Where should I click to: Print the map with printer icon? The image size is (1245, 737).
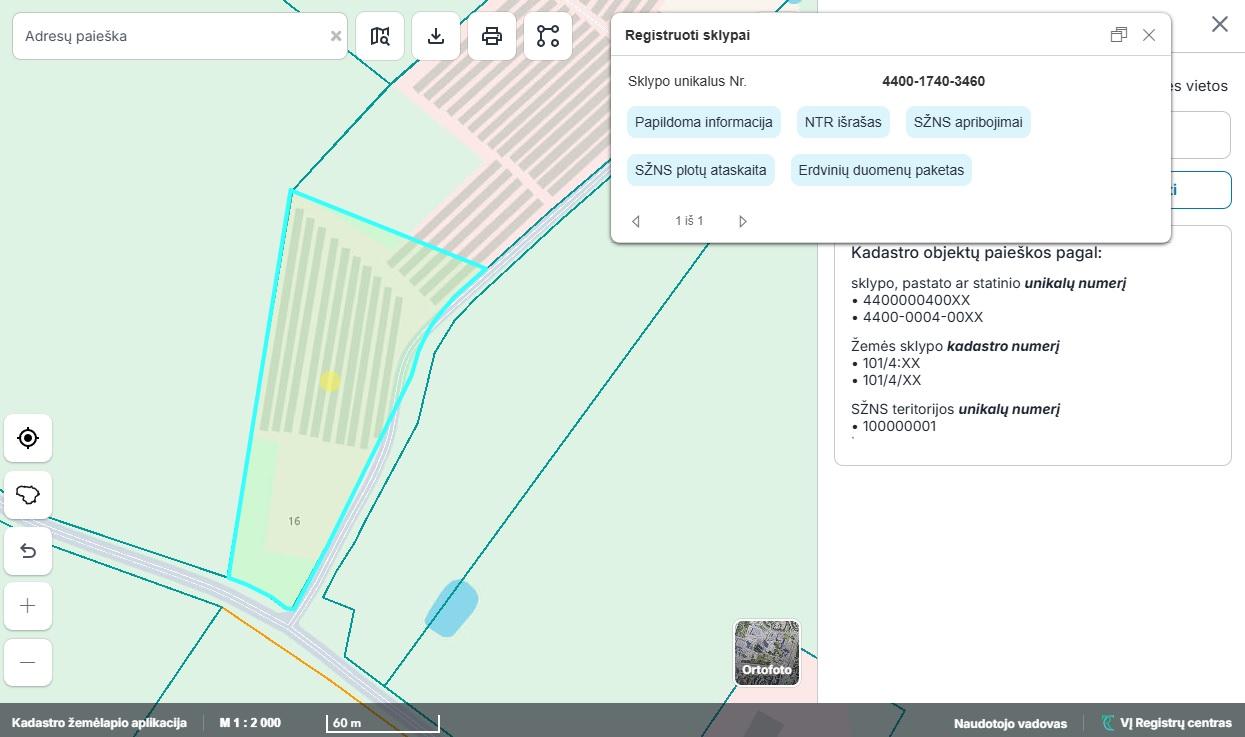[492, 36]
